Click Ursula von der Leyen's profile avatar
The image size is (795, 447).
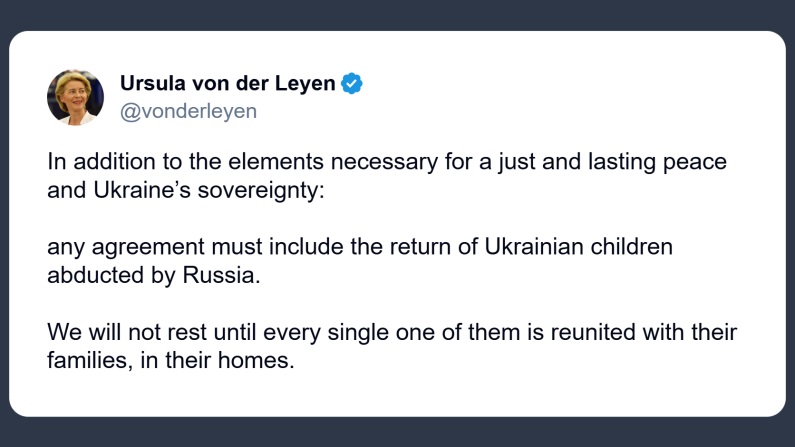tap(75, 97)
